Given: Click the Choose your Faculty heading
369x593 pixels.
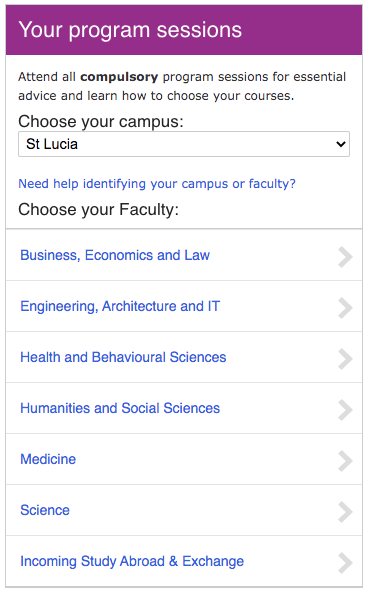Looking at the screenshot, I should (x=98, y=210).
